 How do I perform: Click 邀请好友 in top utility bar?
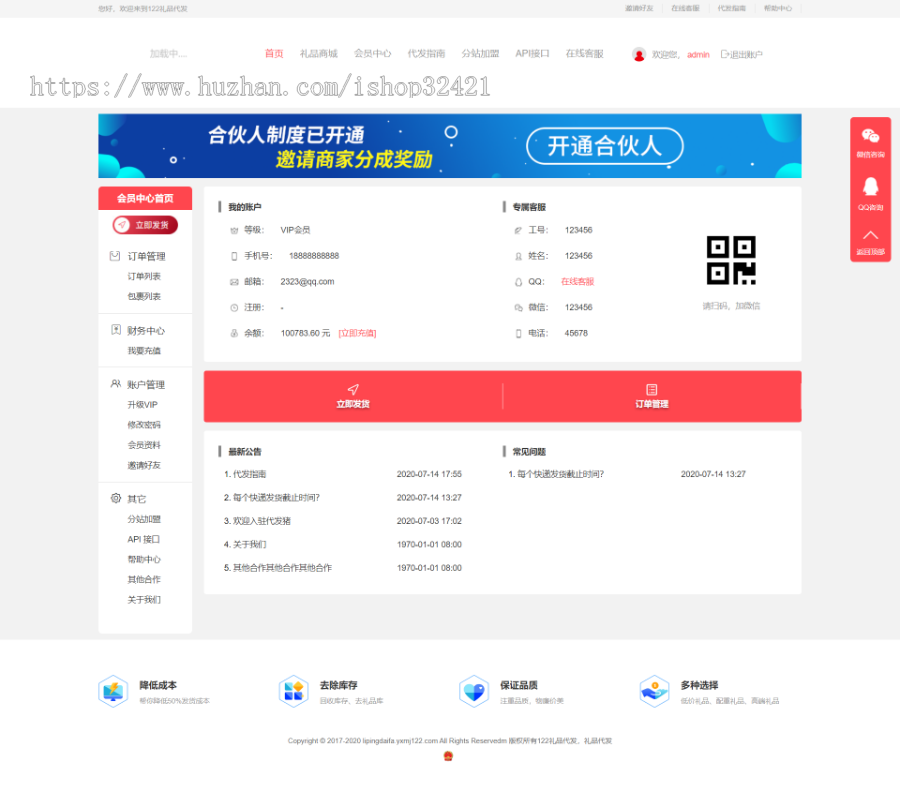(x=639, y=9)
